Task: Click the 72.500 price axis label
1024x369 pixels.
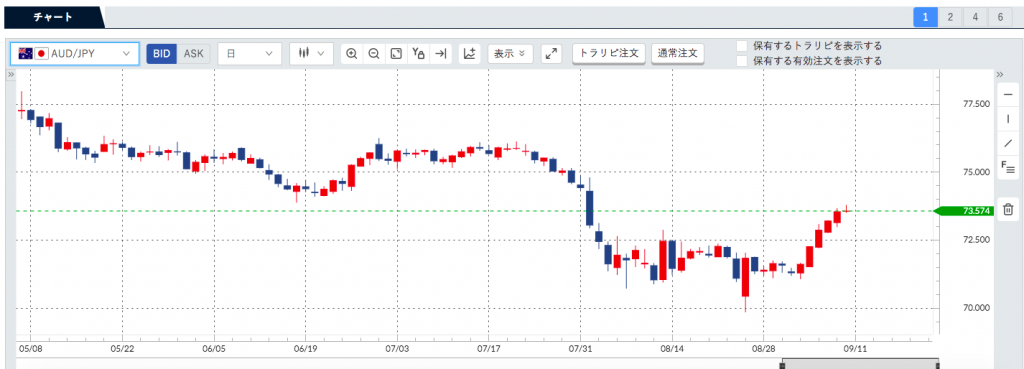Action: coord(976,240)
